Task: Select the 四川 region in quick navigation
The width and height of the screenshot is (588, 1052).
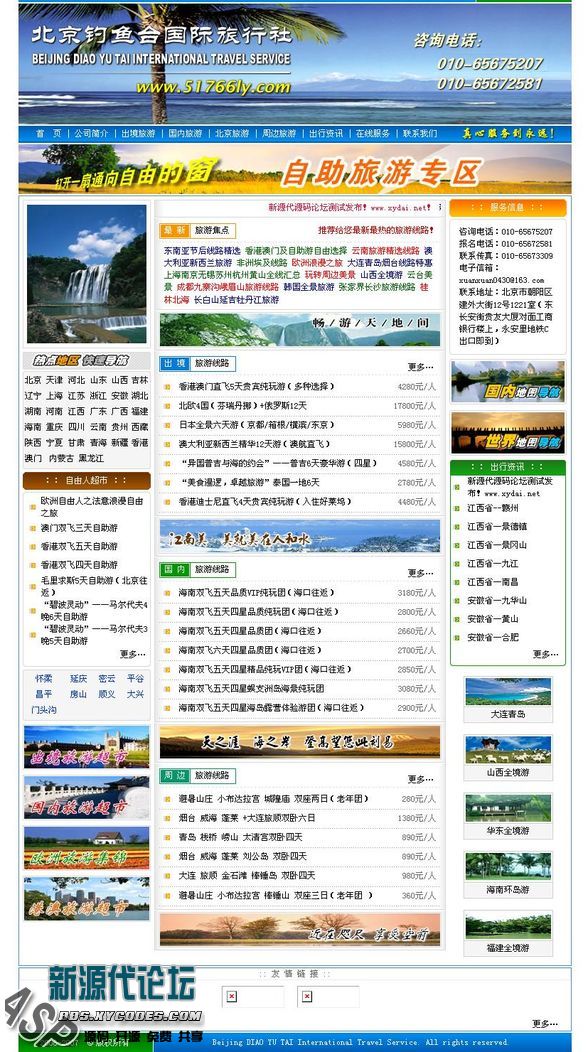Action: (x=76, y=427)
